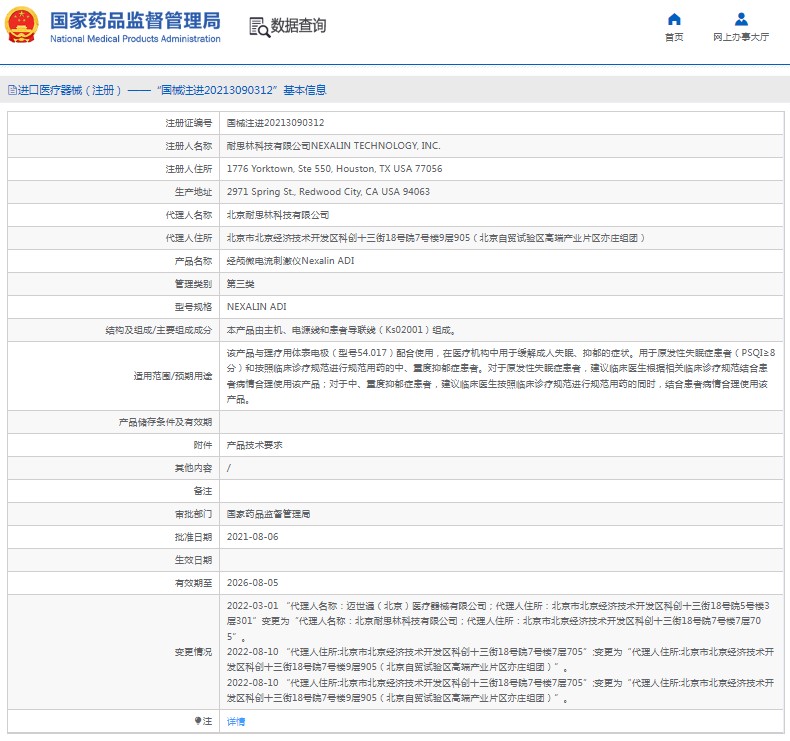
Task: Select model specification NEXALIN ADI
Action: pyautogui.click(x=256, y=306)
